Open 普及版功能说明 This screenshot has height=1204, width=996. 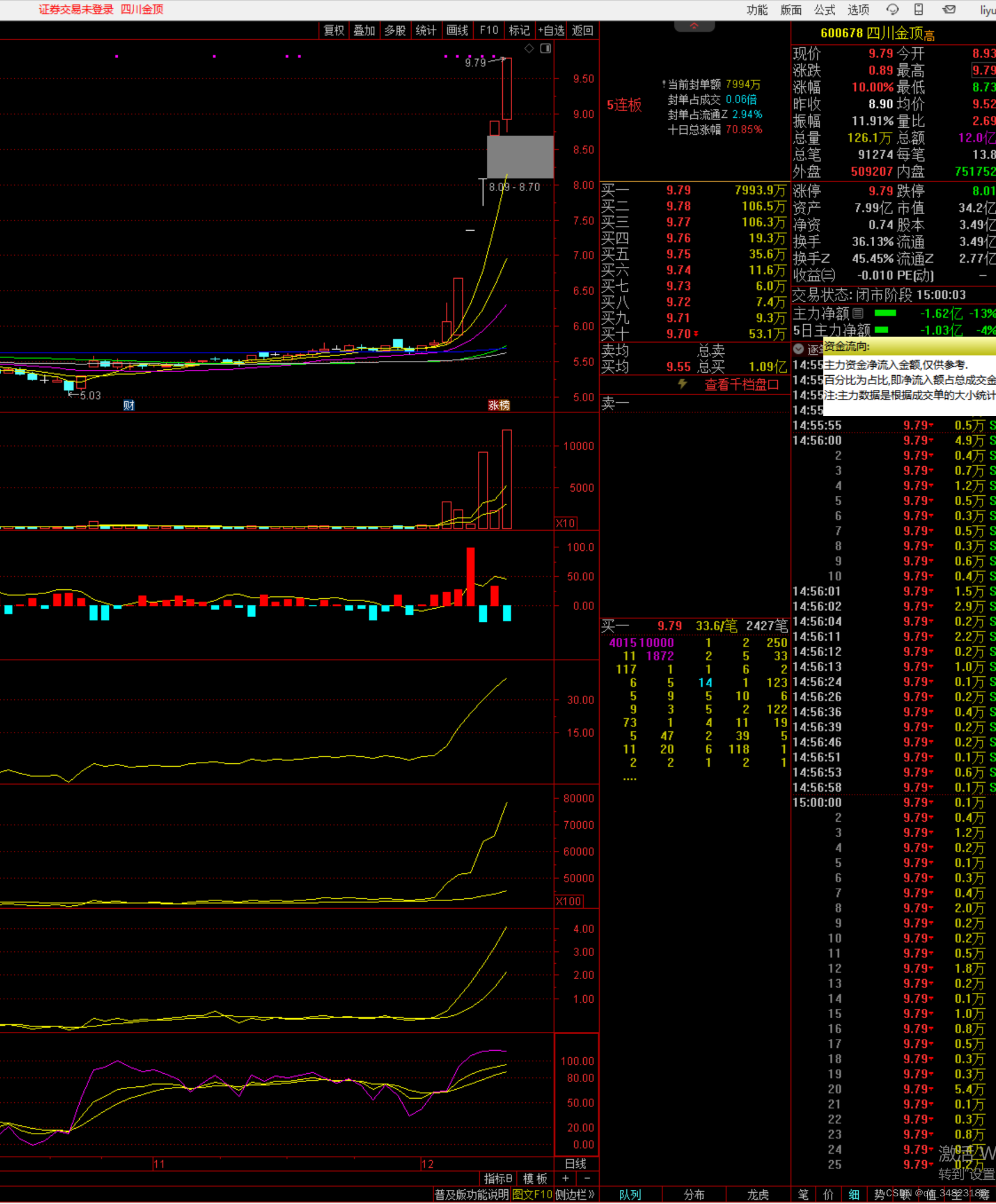tap(471, 1195)
